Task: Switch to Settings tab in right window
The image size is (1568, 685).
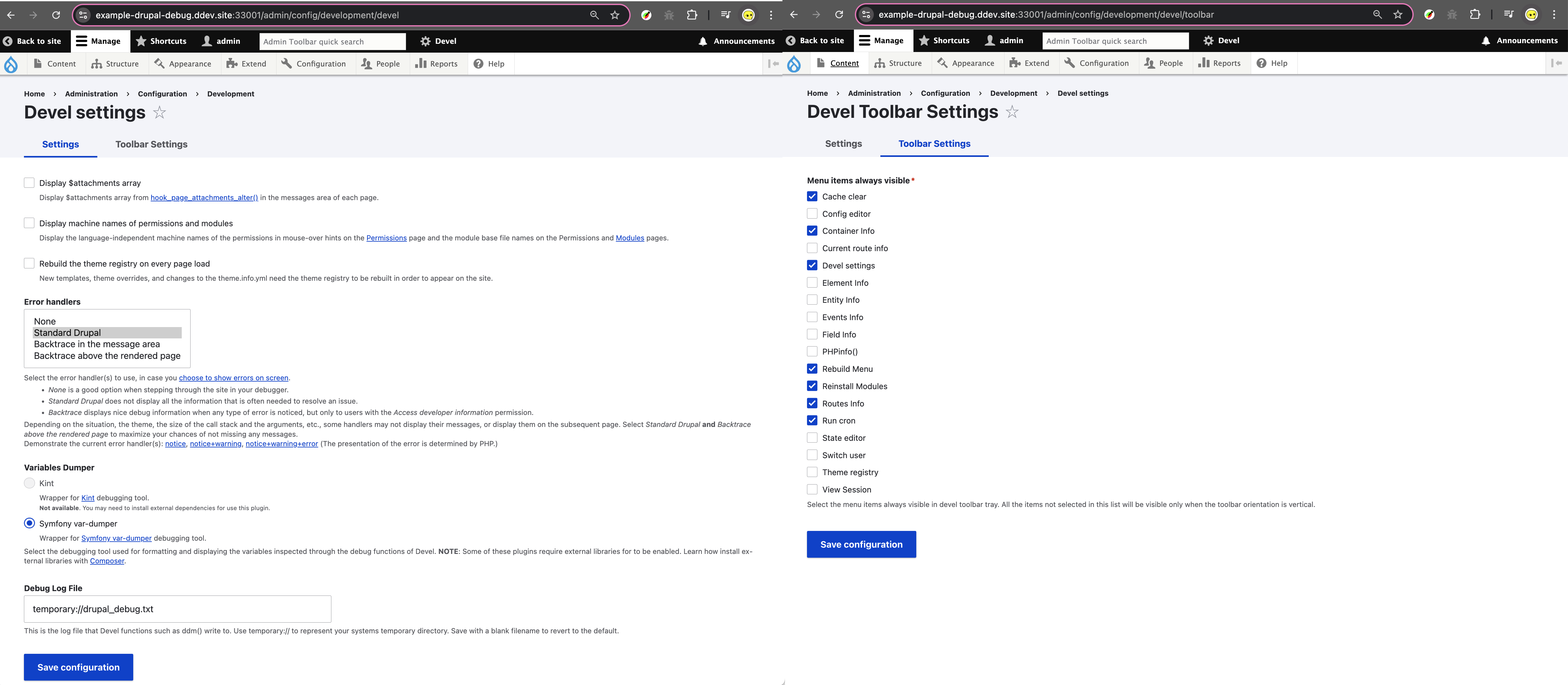Action: [x=843, y=144]
